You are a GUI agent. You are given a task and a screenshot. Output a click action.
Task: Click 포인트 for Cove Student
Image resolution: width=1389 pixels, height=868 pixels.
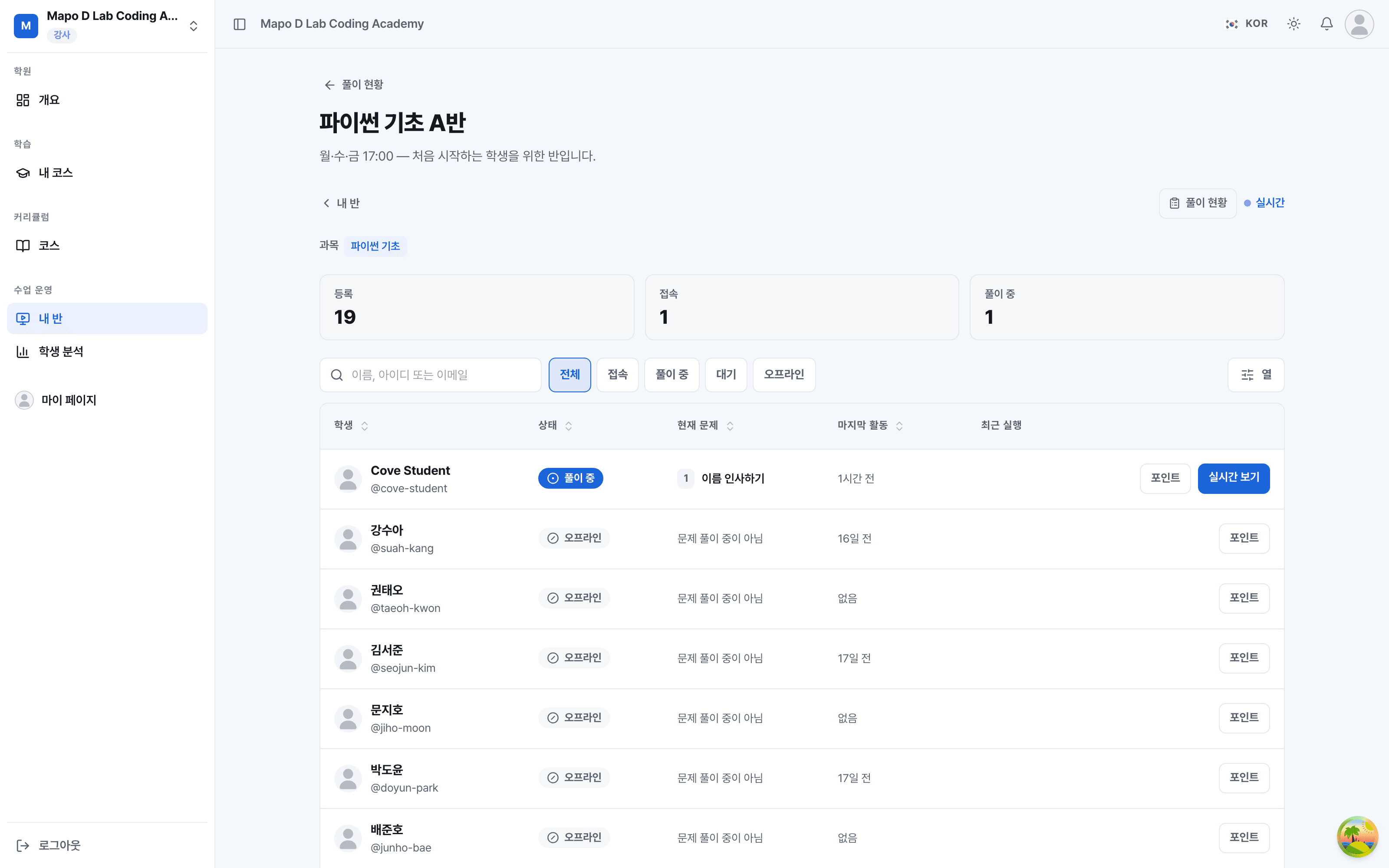coord(1165,478)
